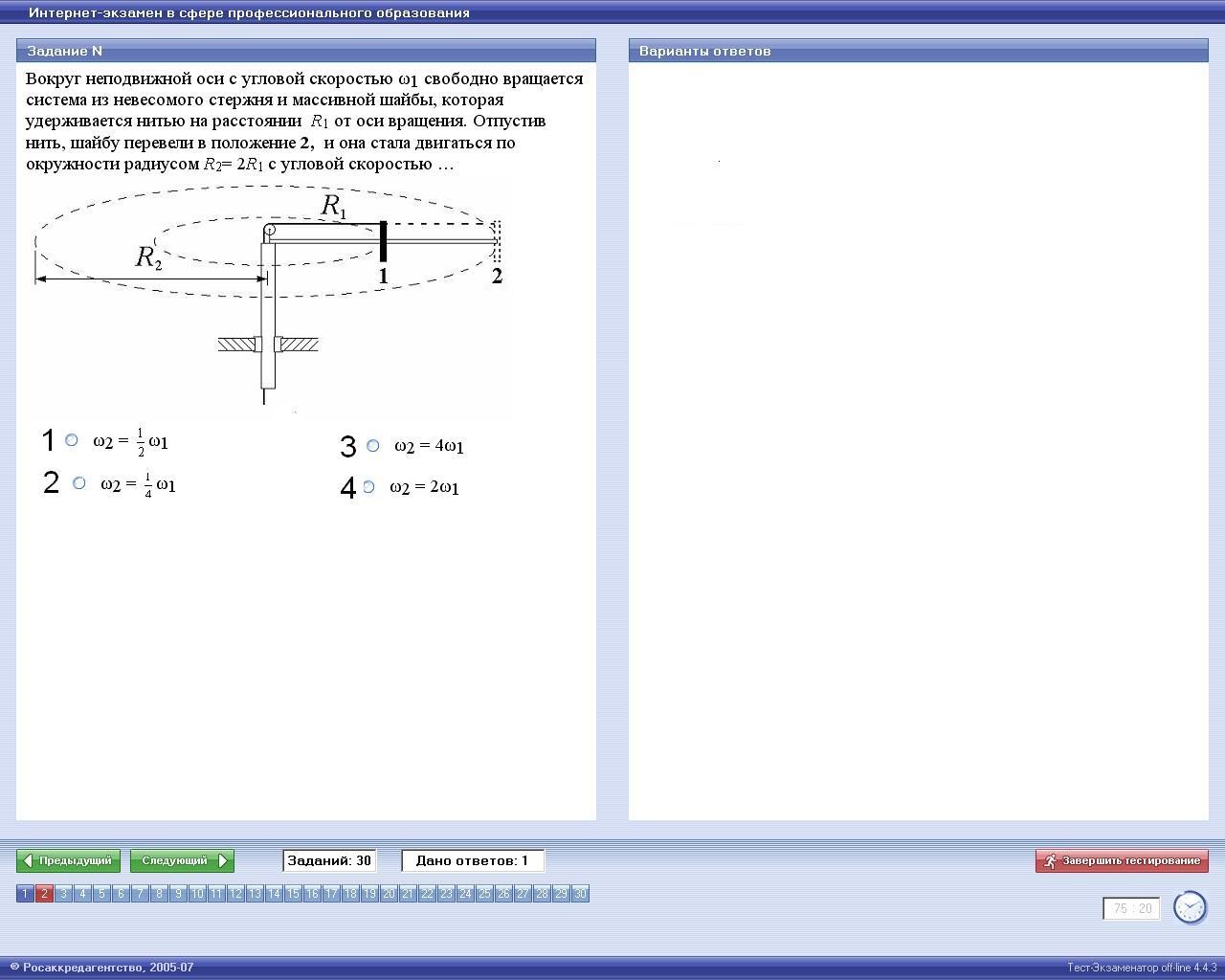Click the 75 : 20 timer field
The image size is (1225, 980).
(x=1131, y=908)
